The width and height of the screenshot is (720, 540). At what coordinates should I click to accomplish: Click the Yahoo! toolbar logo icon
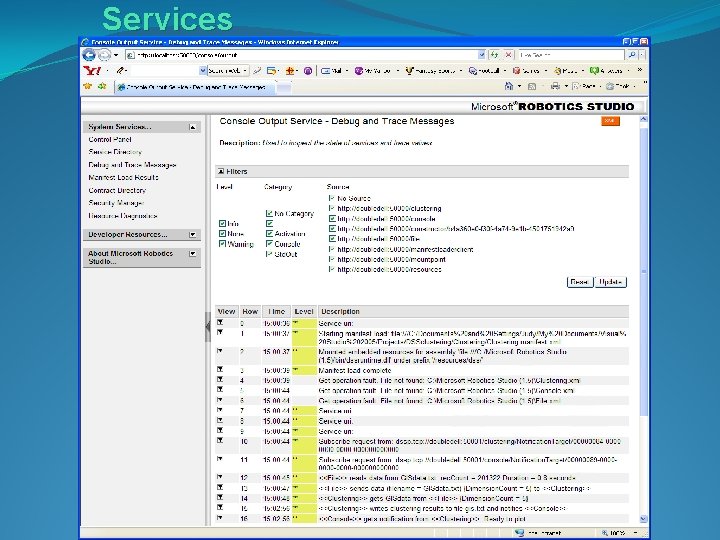[x=91, y=71]
